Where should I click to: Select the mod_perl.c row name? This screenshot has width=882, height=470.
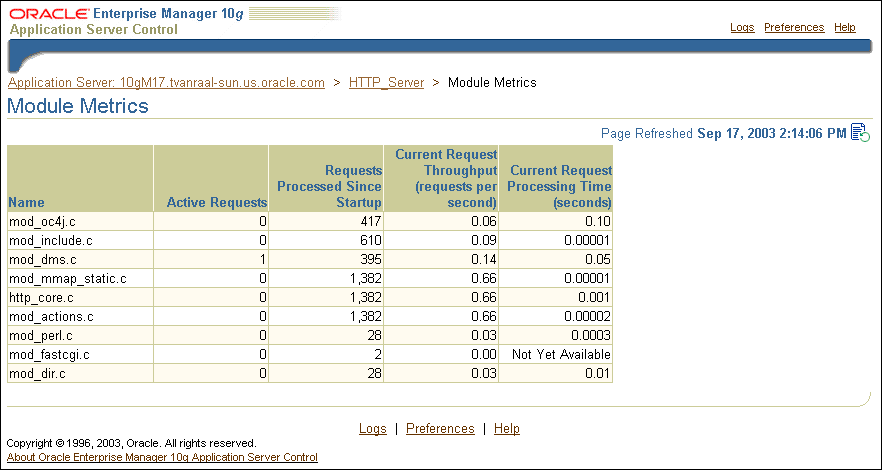41,336
